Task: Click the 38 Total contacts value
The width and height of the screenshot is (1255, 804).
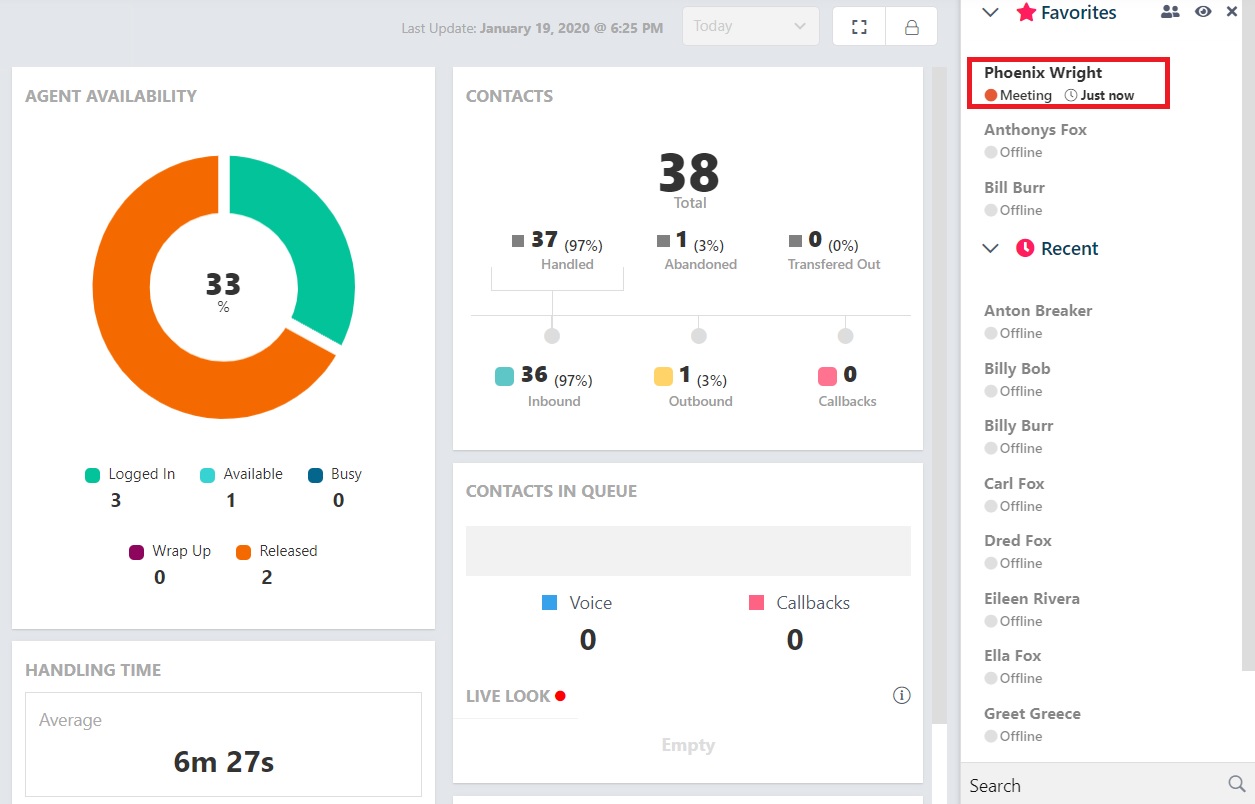Action: pos(689,172)
